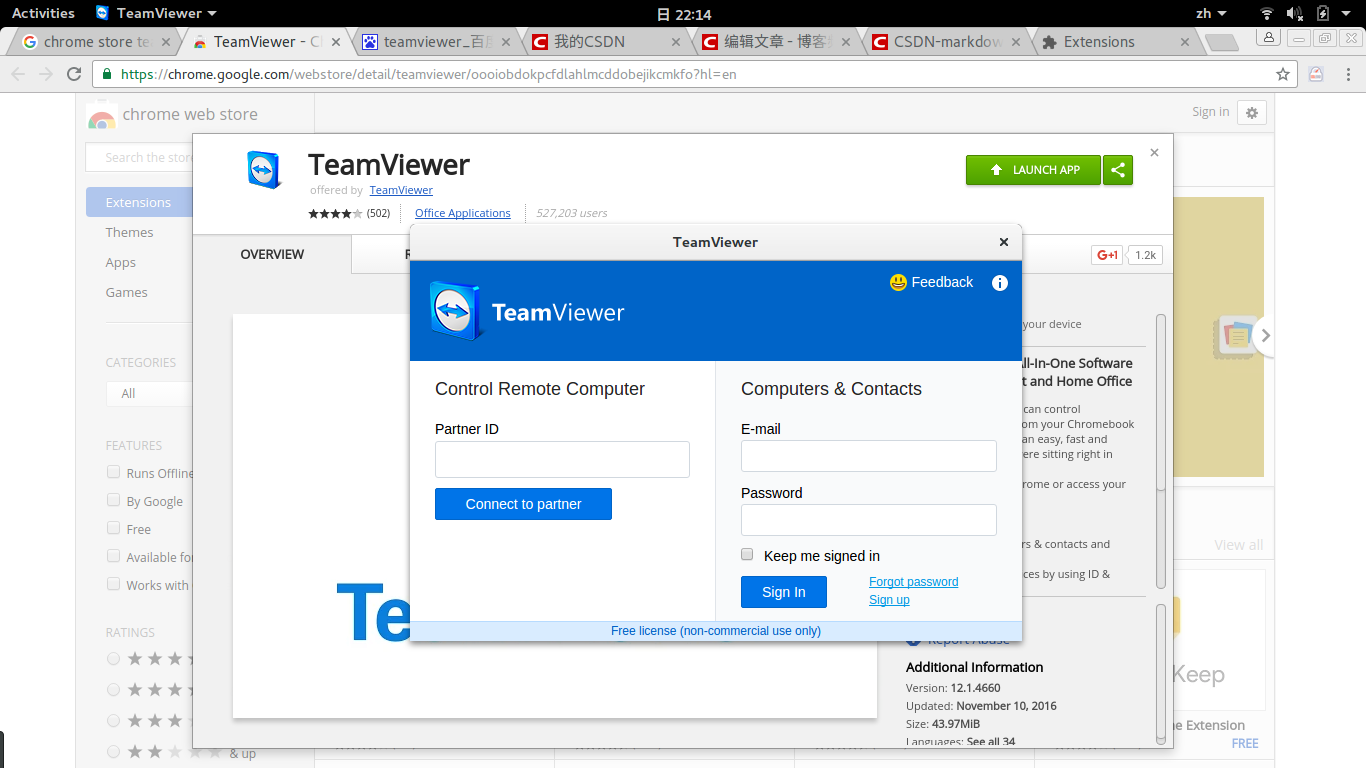Select the top ratings radio button
The image size is (1366, 768).
[113, 658]
